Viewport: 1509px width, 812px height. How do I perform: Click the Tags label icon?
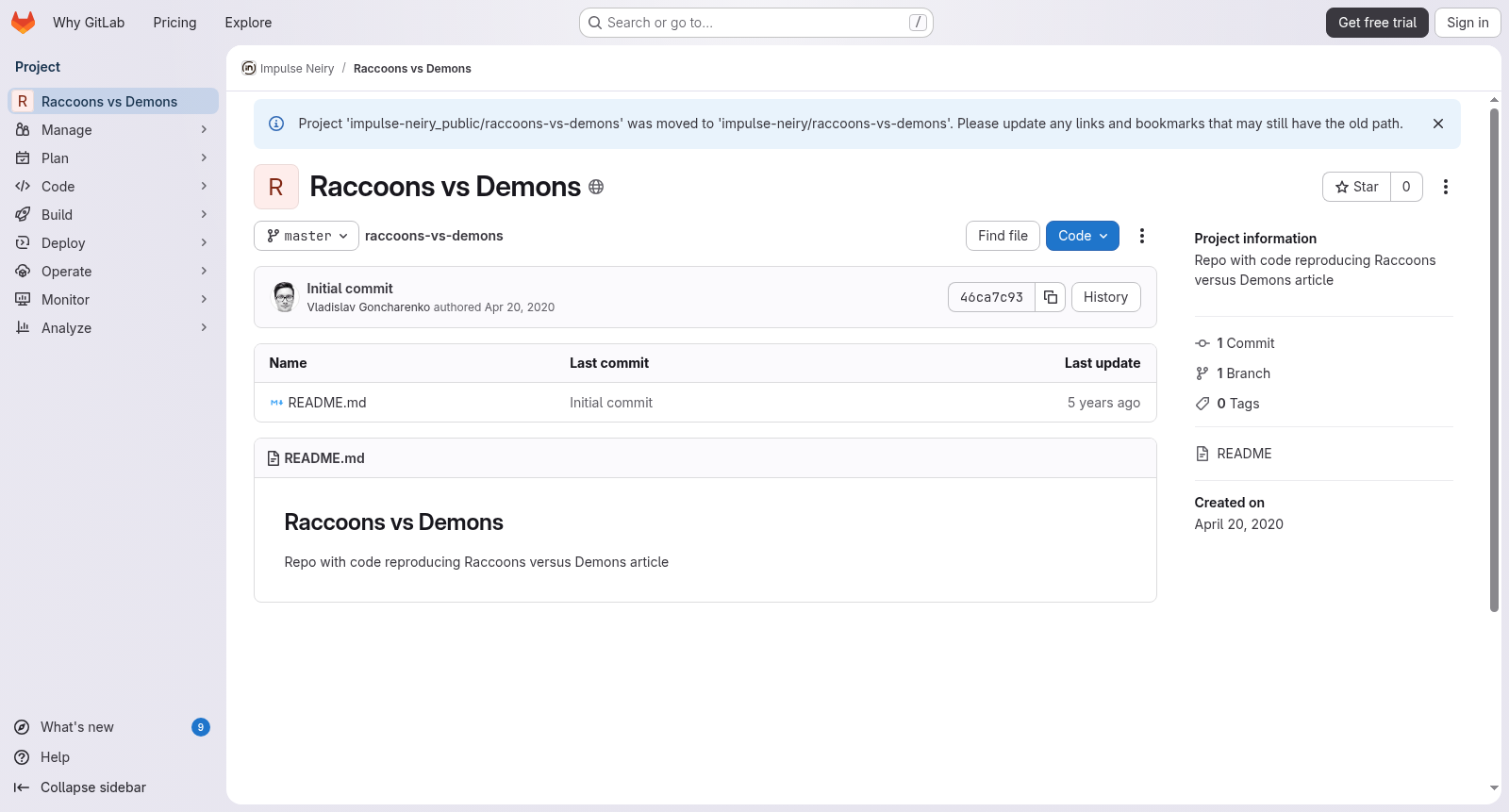(1202, 404)
